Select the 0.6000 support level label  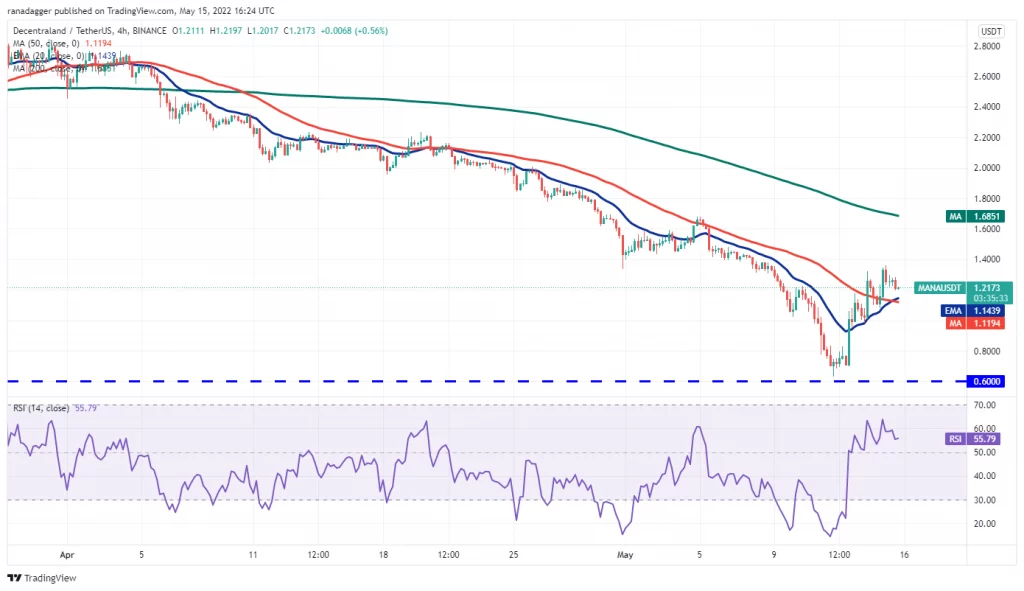pos(986,381)
